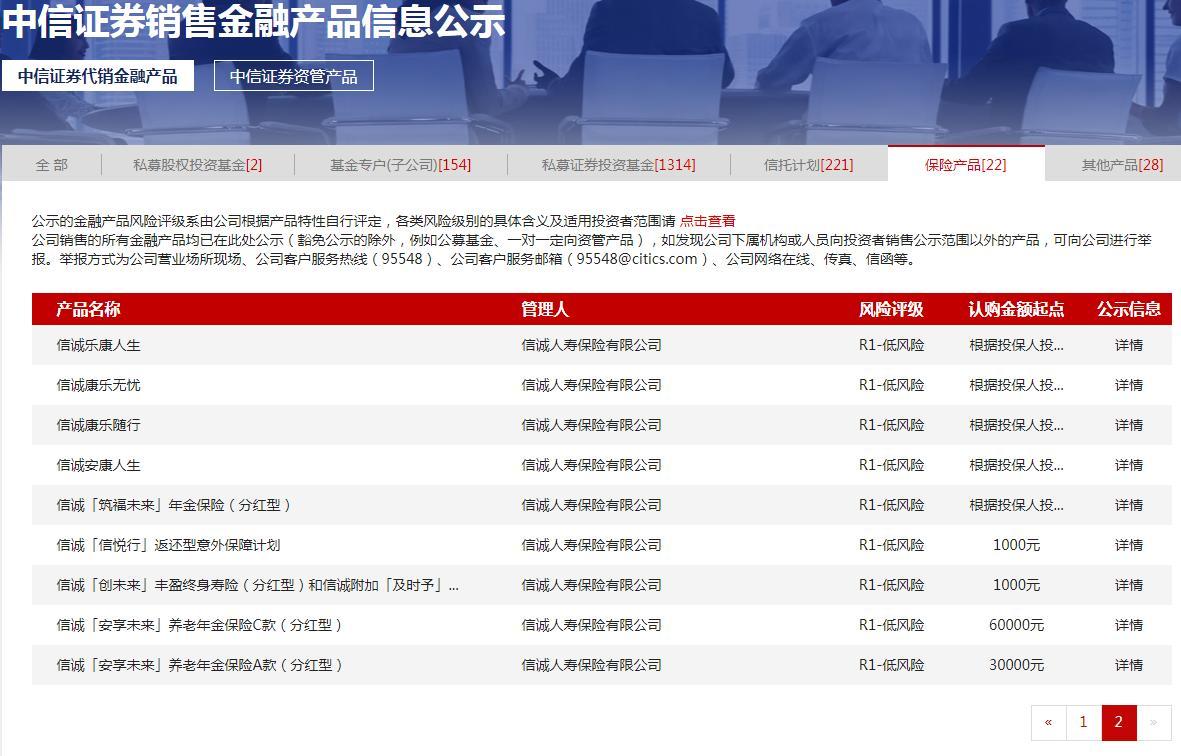This screenshot has width=1181, height=756.
Task: Select page 2 in pagination
Action: [x=1118, y=722]
